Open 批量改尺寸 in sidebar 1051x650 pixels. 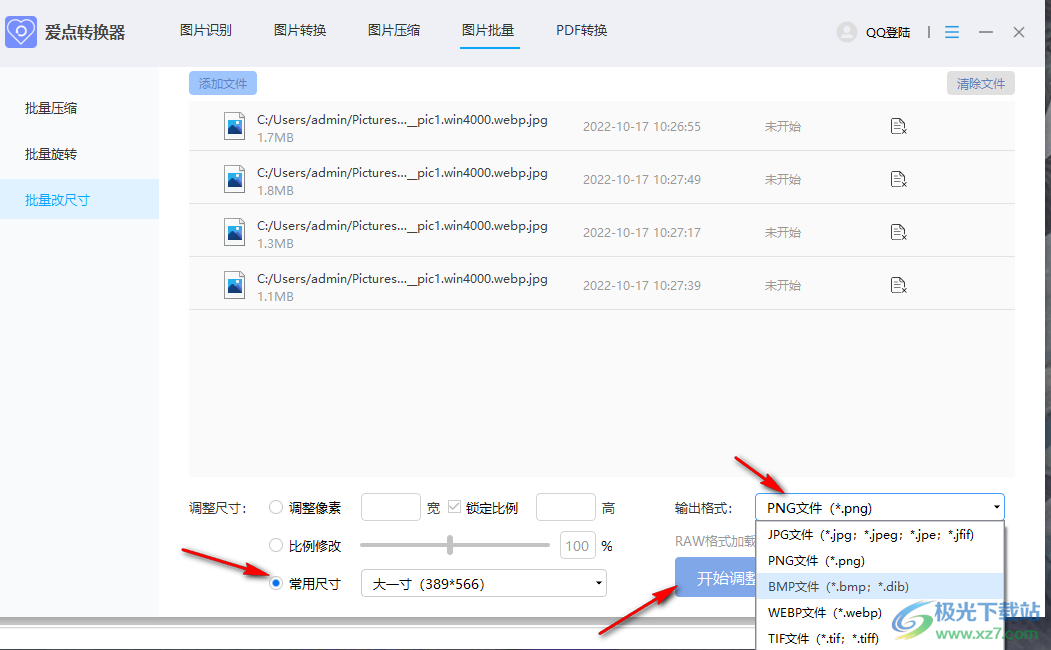(x=79, y=200)
